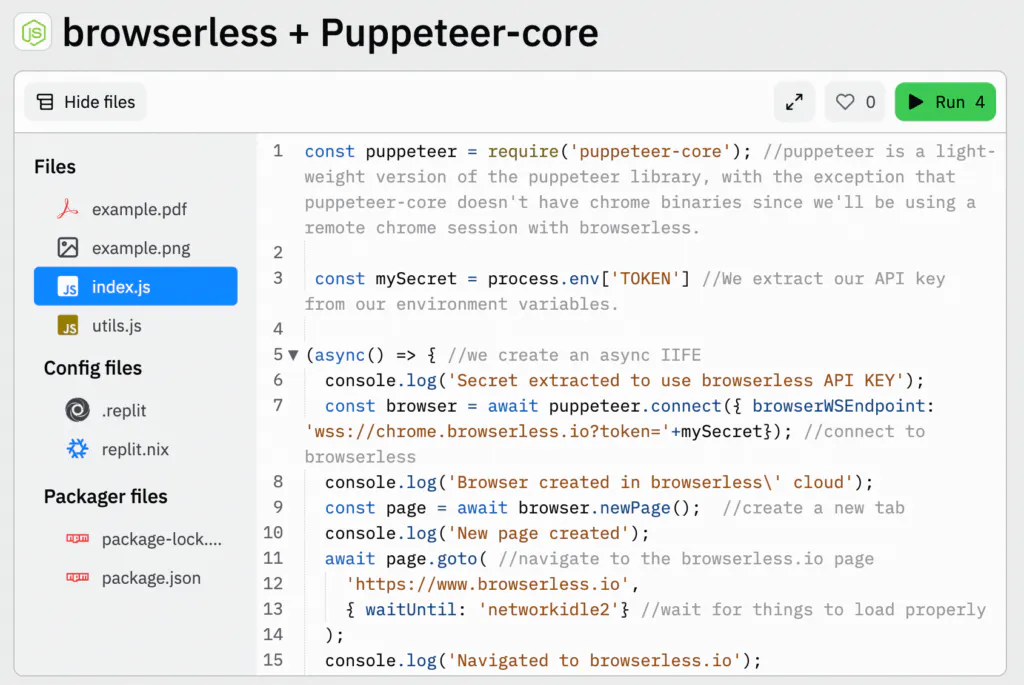Click the Hide files button
The width and height of the screenshot is (1024, 685).
coord(86,102)
